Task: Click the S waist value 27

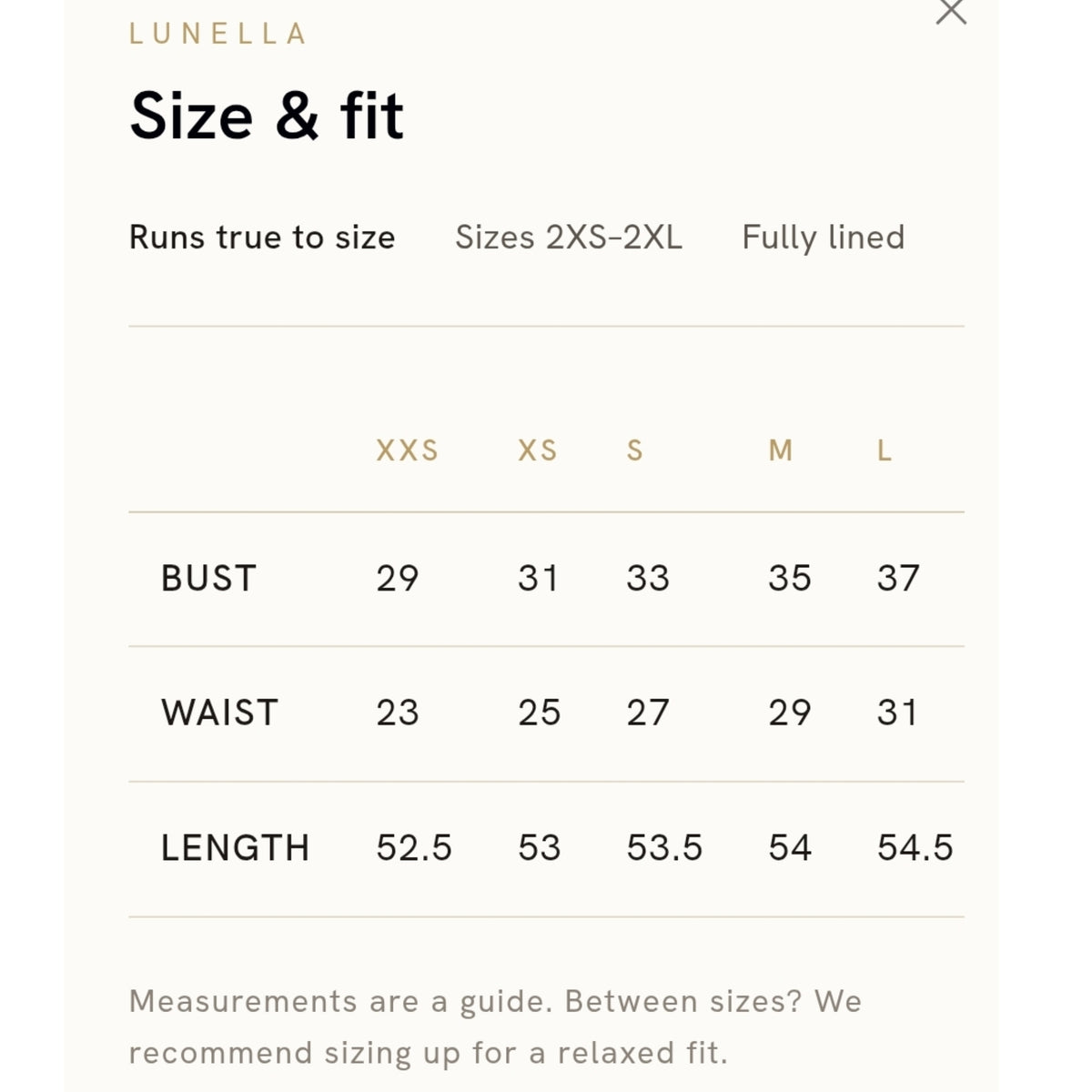Action: pos(648,713)
